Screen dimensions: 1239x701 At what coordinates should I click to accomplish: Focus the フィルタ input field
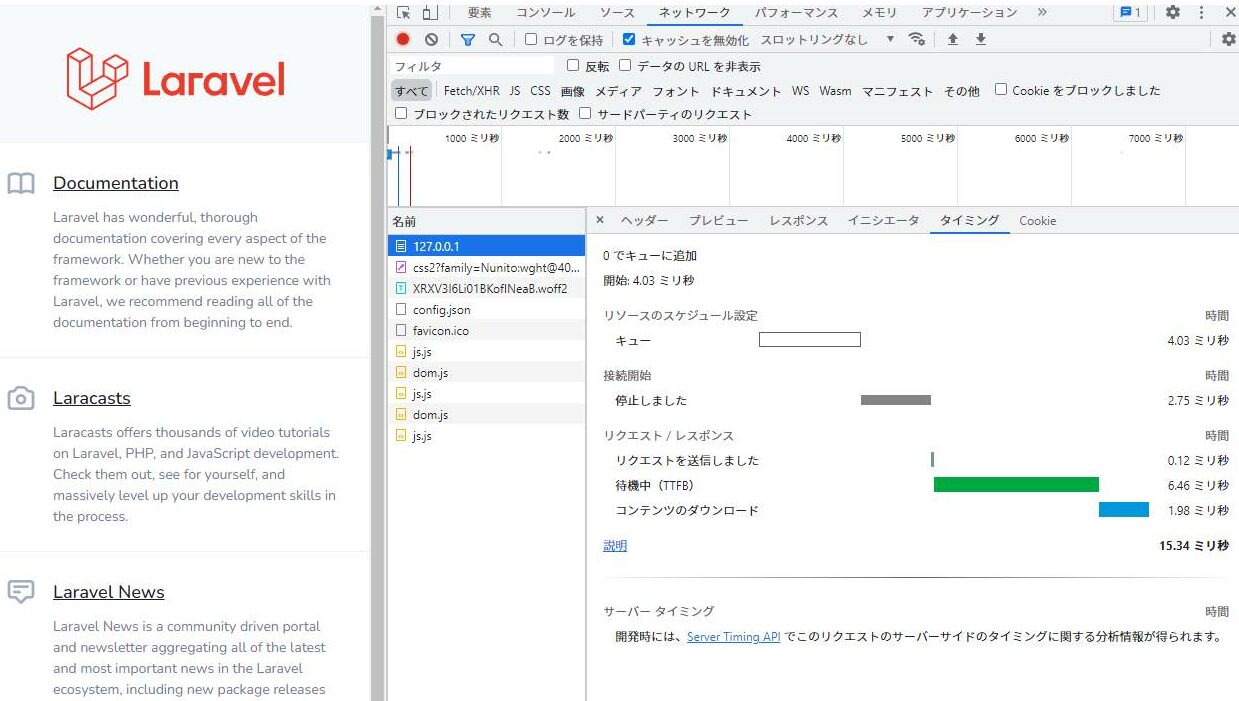click(x=474, y=66)
